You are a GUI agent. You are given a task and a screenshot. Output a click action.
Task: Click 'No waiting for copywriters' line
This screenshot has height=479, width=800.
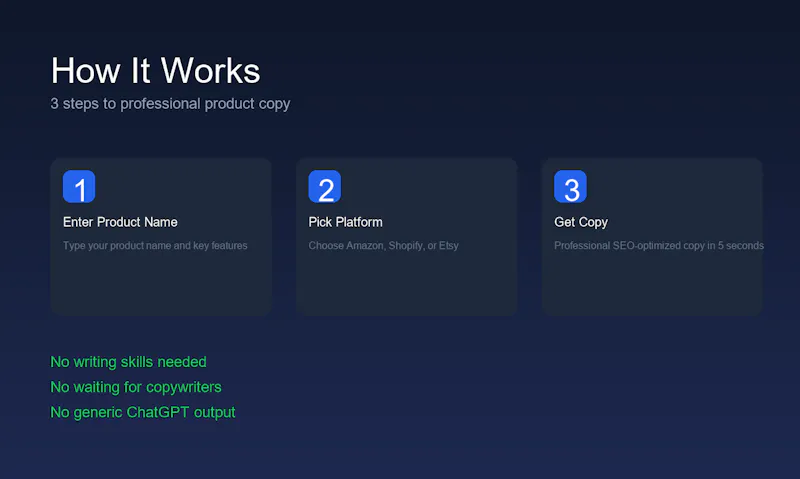136,387
